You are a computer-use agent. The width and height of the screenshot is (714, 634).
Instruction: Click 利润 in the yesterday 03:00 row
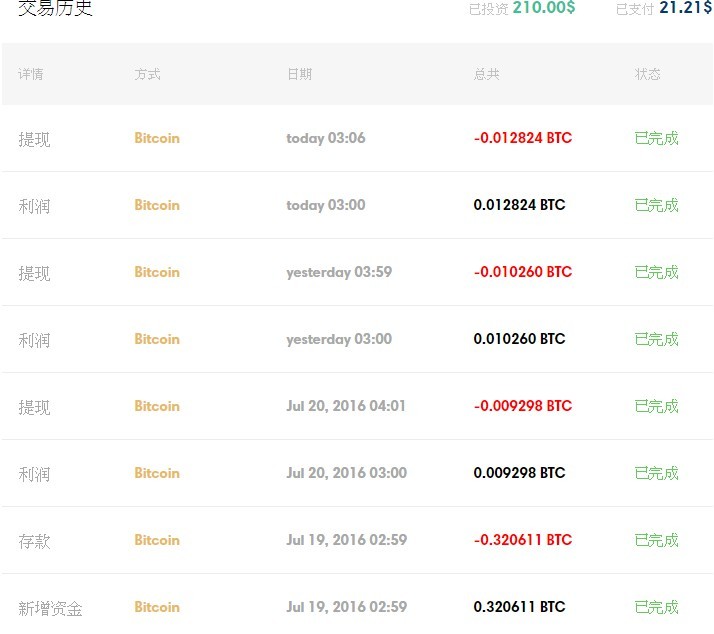34,340
